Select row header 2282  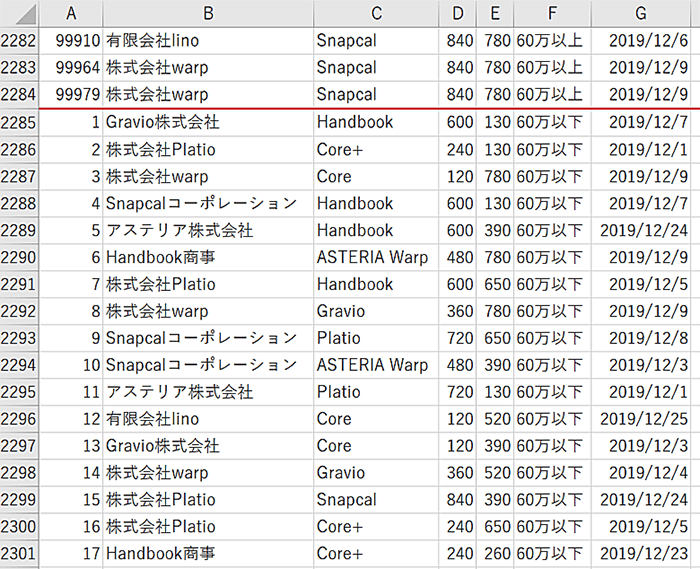(19, 41)
